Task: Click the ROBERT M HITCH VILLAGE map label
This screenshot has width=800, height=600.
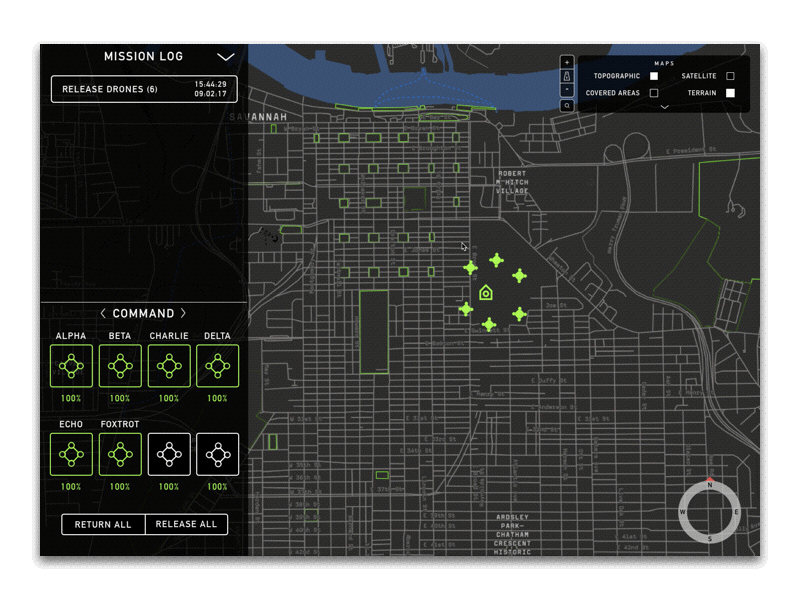Action: (513, 182)
